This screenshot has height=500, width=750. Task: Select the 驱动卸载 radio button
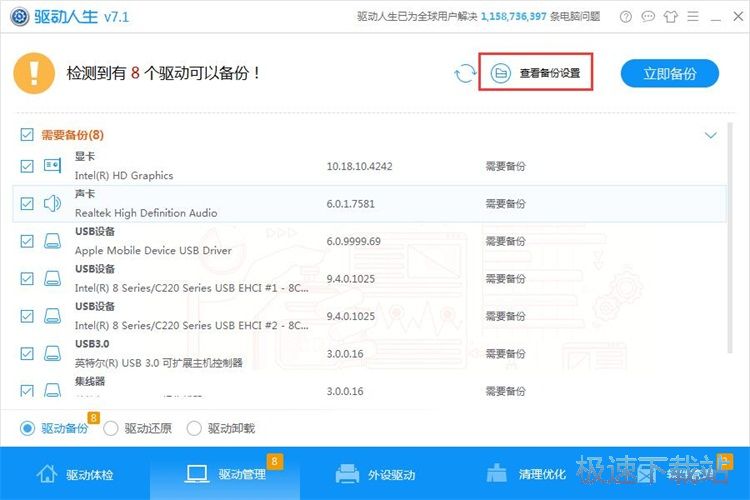coord(194,428)
